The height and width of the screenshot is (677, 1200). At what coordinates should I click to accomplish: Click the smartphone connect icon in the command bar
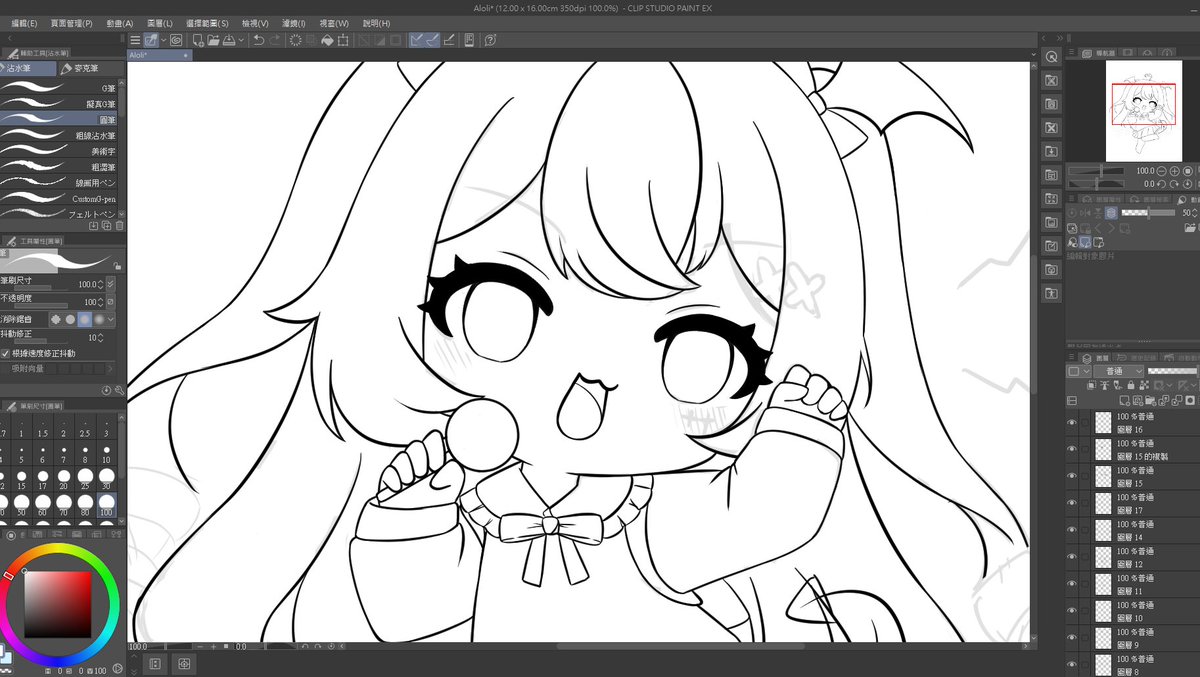coord(469,40)
